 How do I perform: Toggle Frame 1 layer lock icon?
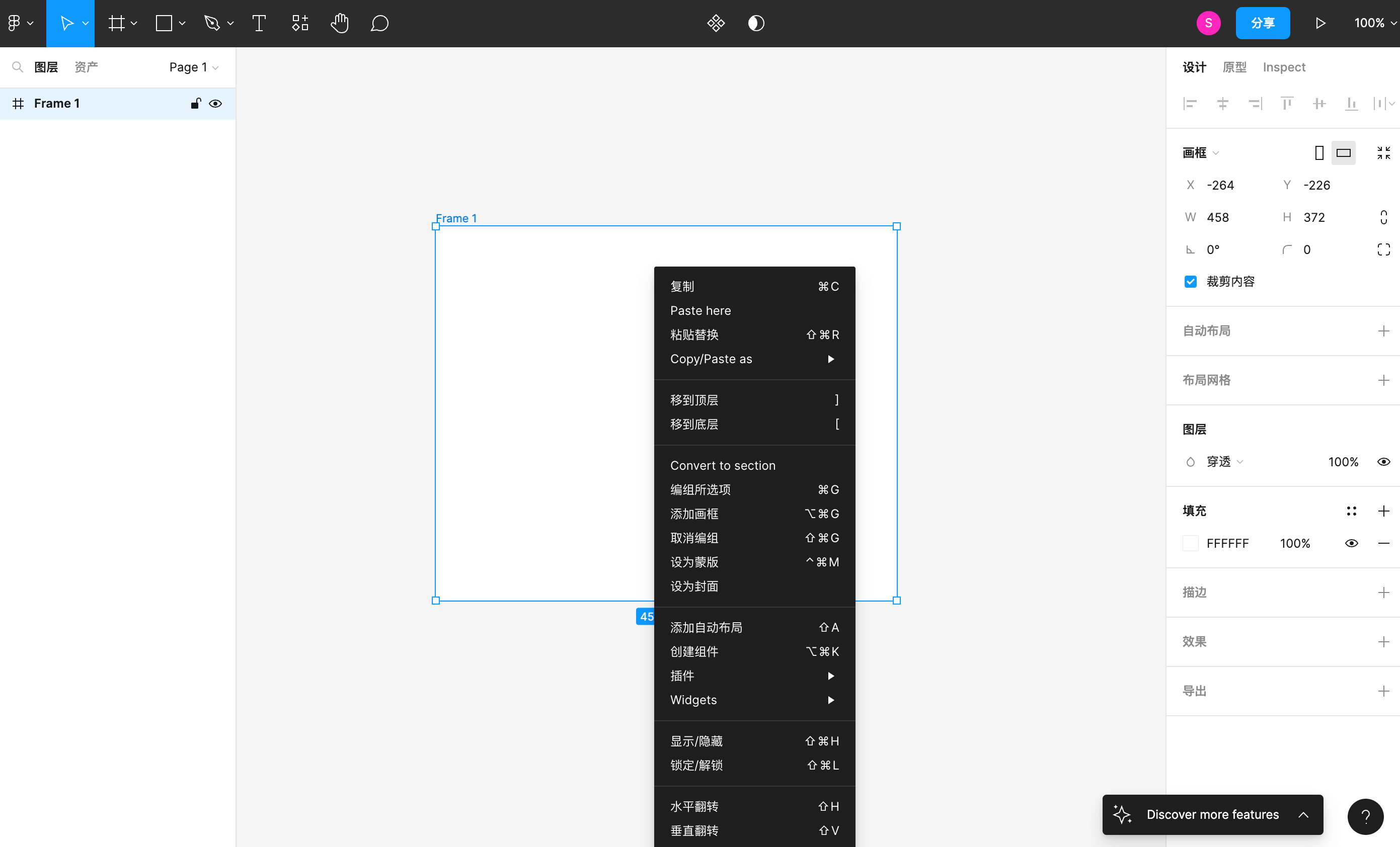tap(195, 103)
